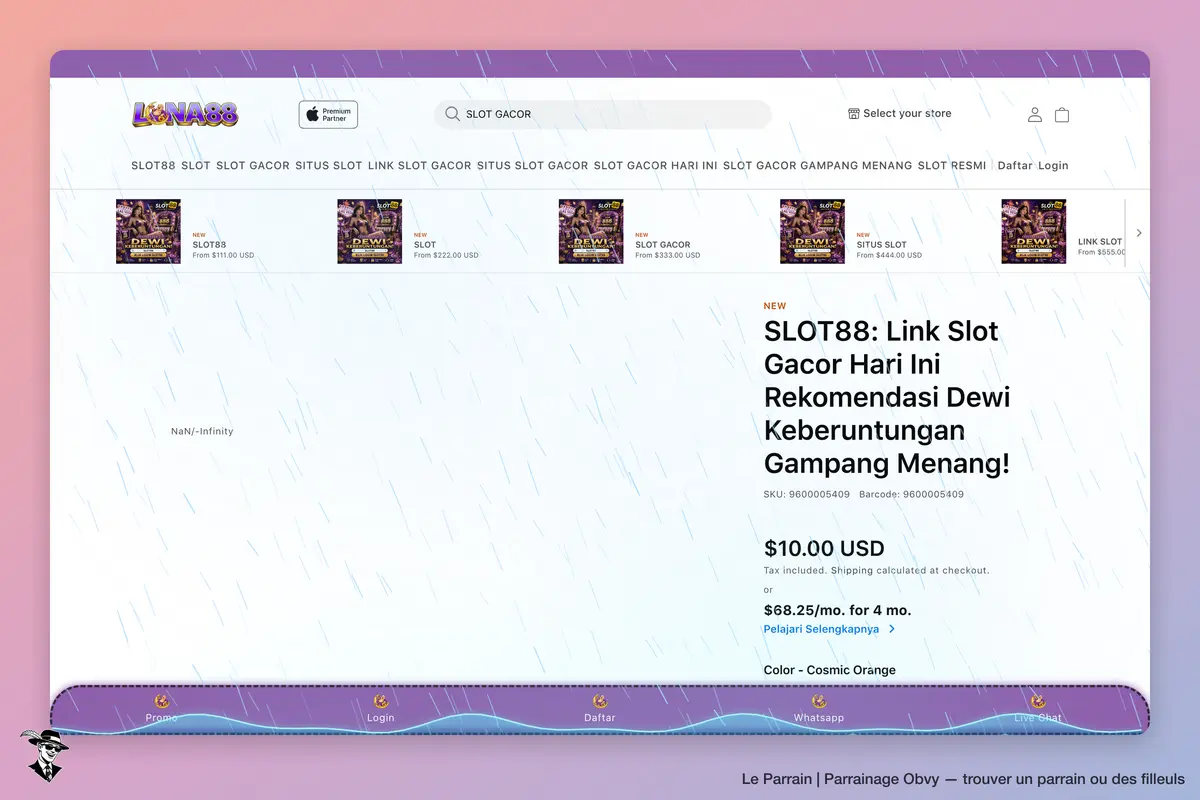Screen dimensions: 1200x800
Task: Open SLOT GACOR GAMPANG MENANG menu item
Action: tap(818, 166)
